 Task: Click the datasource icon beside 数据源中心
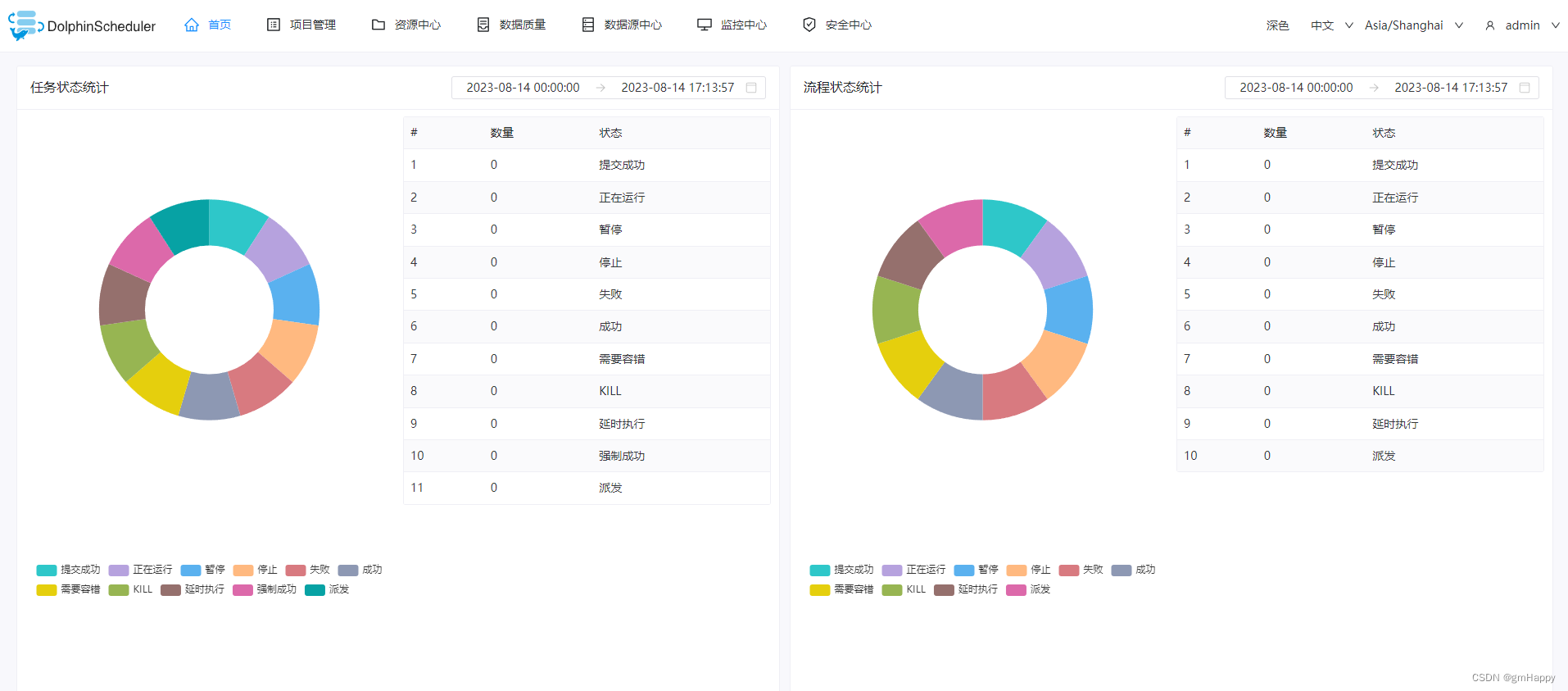coord(588,25)
